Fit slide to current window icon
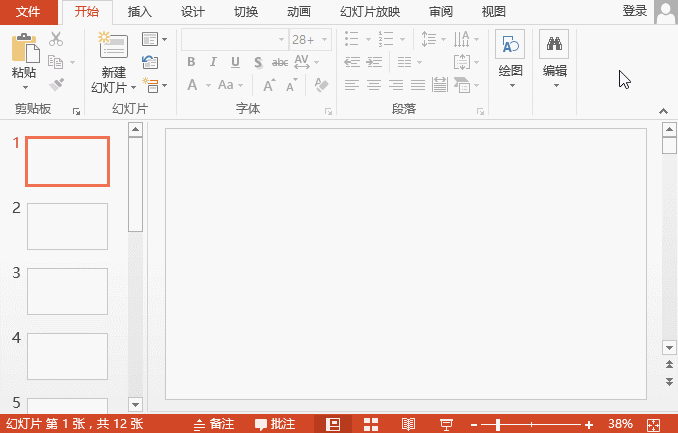The image size is (678, 433). click(x=653, y=425)
